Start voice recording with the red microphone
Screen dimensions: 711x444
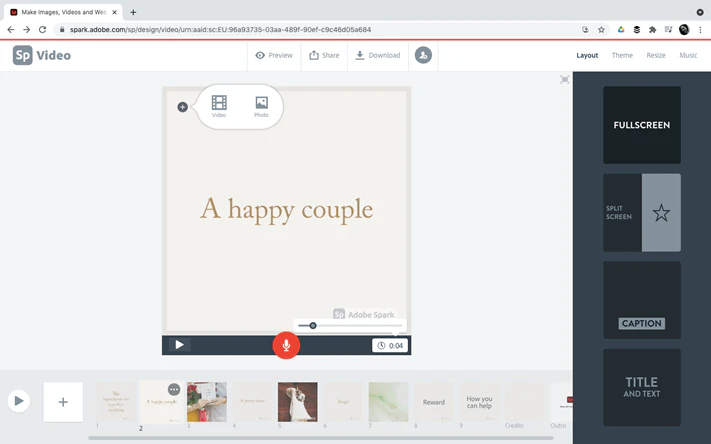coord(286,345)
